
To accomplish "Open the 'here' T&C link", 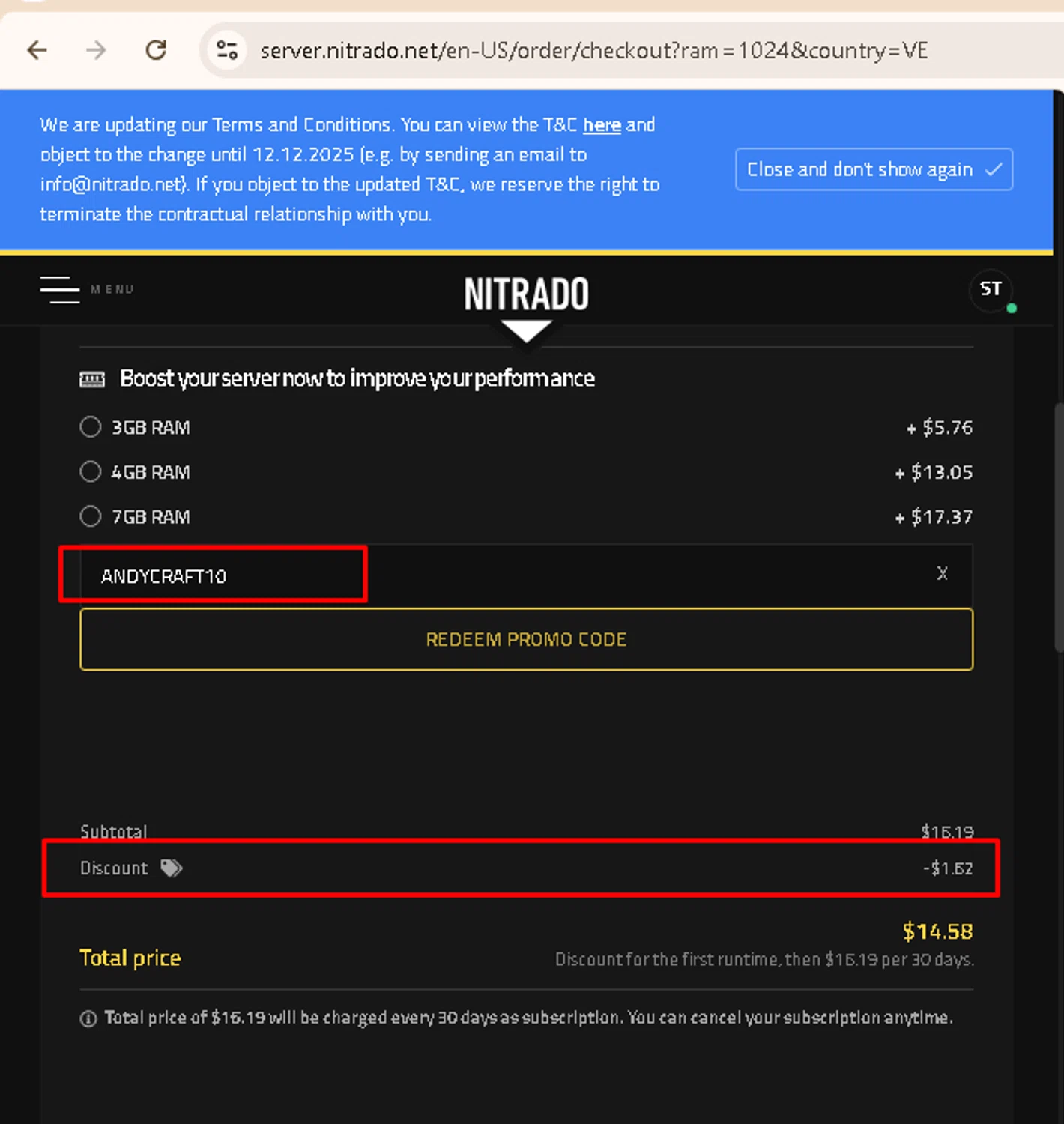I will pyautogui.click(x=602, y=124).
